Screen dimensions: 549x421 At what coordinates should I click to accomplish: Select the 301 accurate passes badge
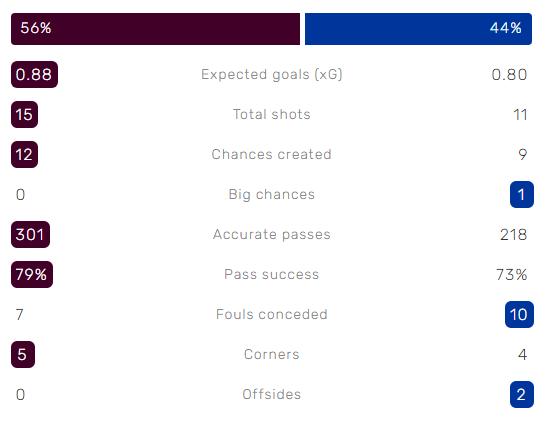point(30,234)
